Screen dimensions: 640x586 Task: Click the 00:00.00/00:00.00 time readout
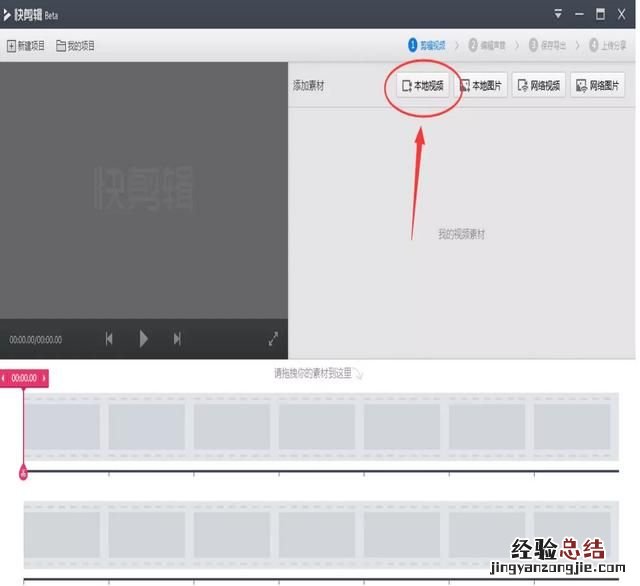click(x=36, y=340)
